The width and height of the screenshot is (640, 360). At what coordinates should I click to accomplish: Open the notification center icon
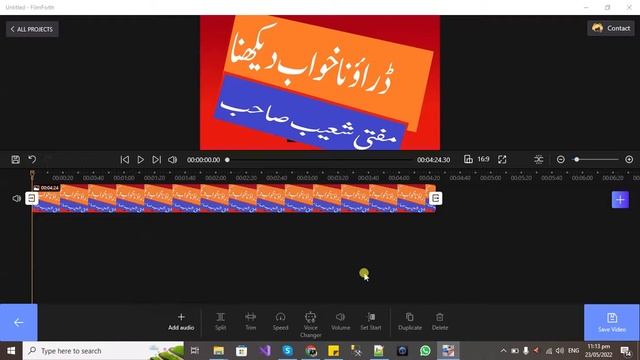tap(626, 351)
